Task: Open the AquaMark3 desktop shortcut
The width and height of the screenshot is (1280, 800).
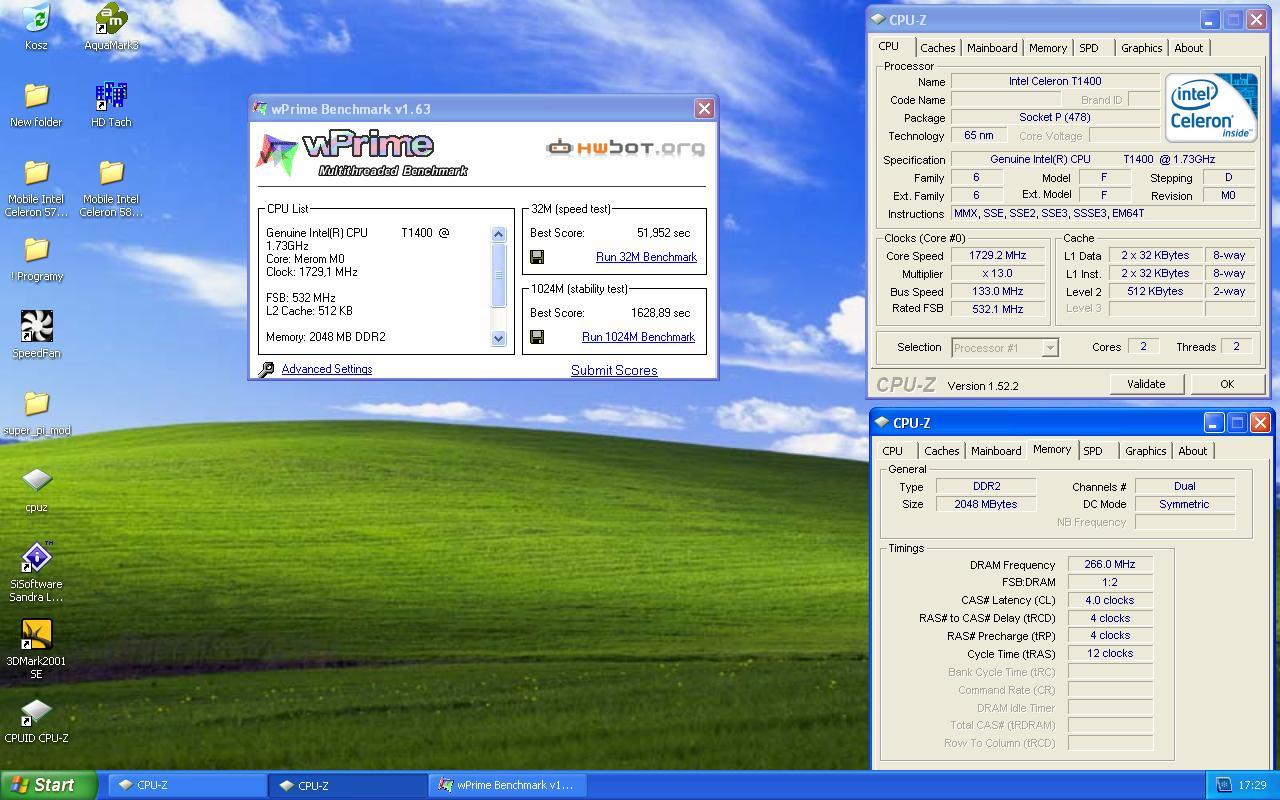Action: click(111, 18)
